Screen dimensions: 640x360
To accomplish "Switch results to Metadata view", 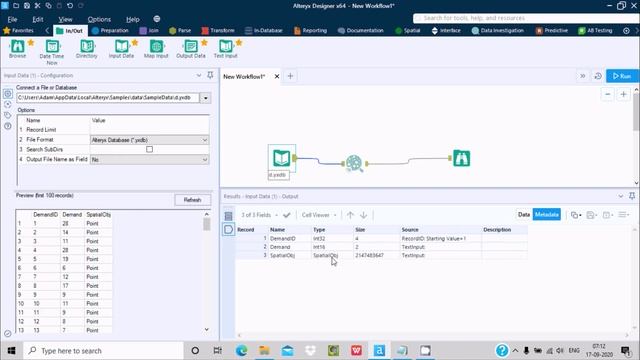I will (547, 215).
